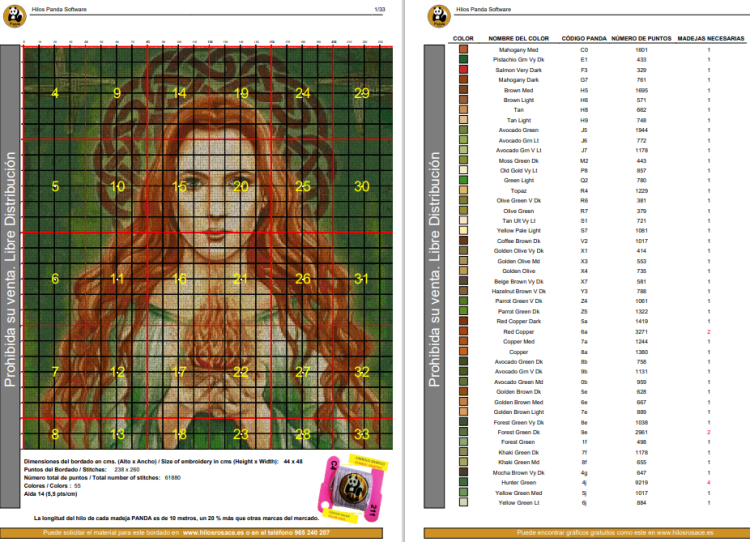Click grid section number 4
The image size is (750, 542).
(55, 93)
